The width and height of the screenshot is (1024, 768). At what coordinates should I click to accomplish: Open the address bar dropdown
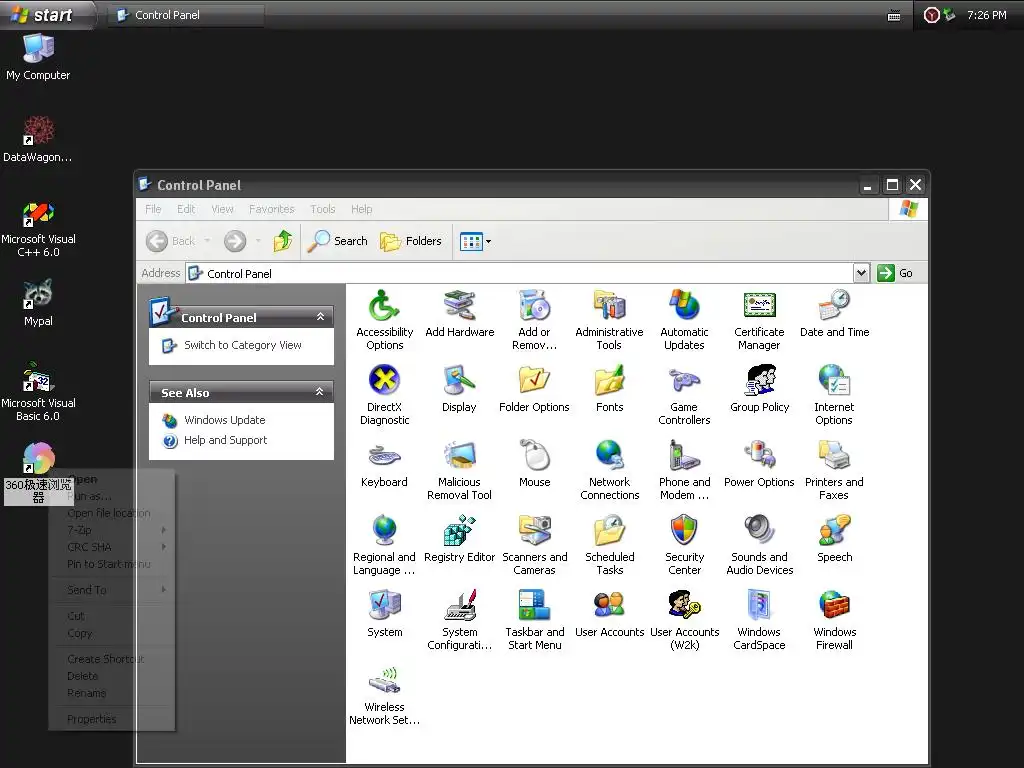(861, 273)
